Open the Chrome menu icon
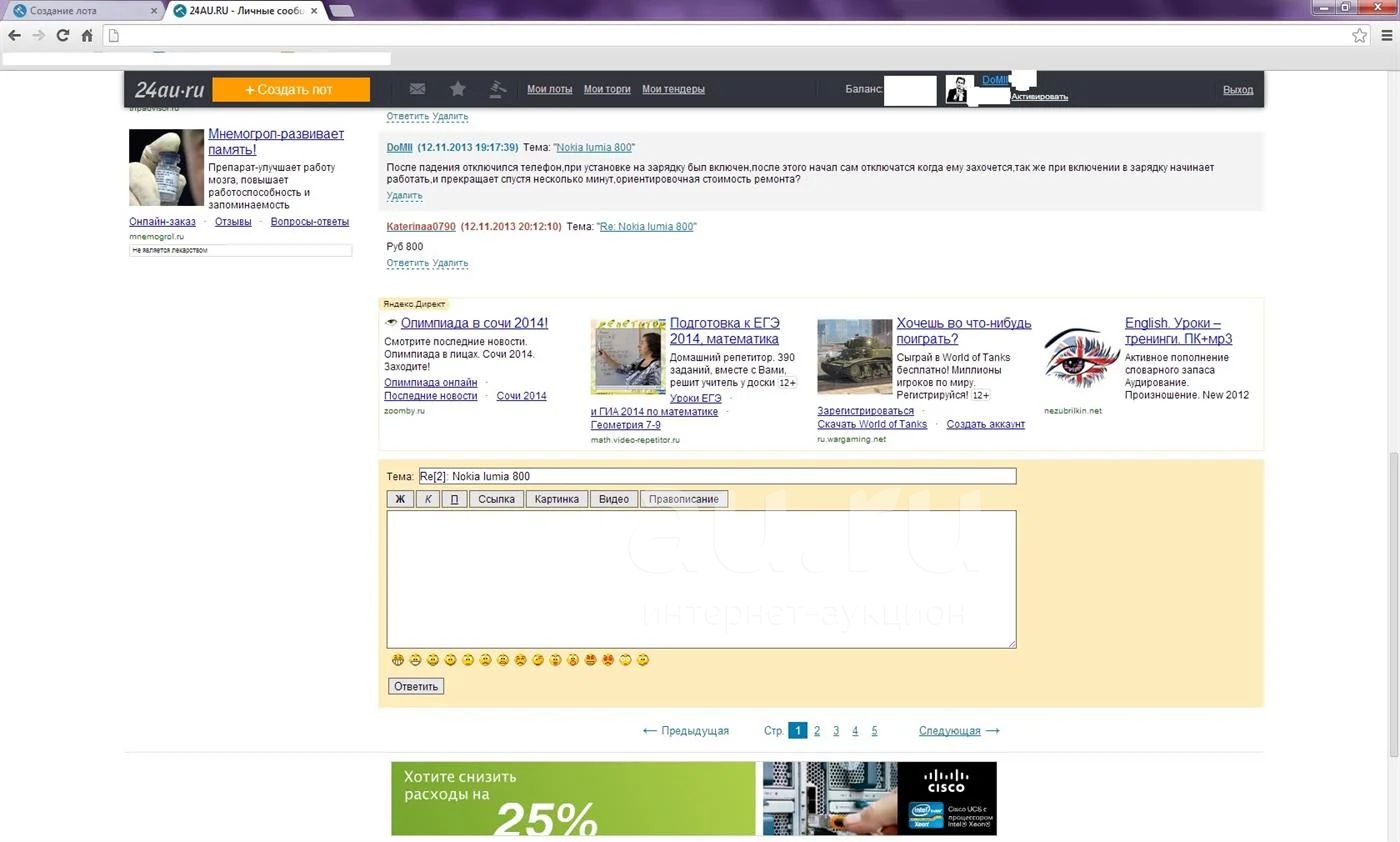The image size is (1400, 842). (1386, 35)
